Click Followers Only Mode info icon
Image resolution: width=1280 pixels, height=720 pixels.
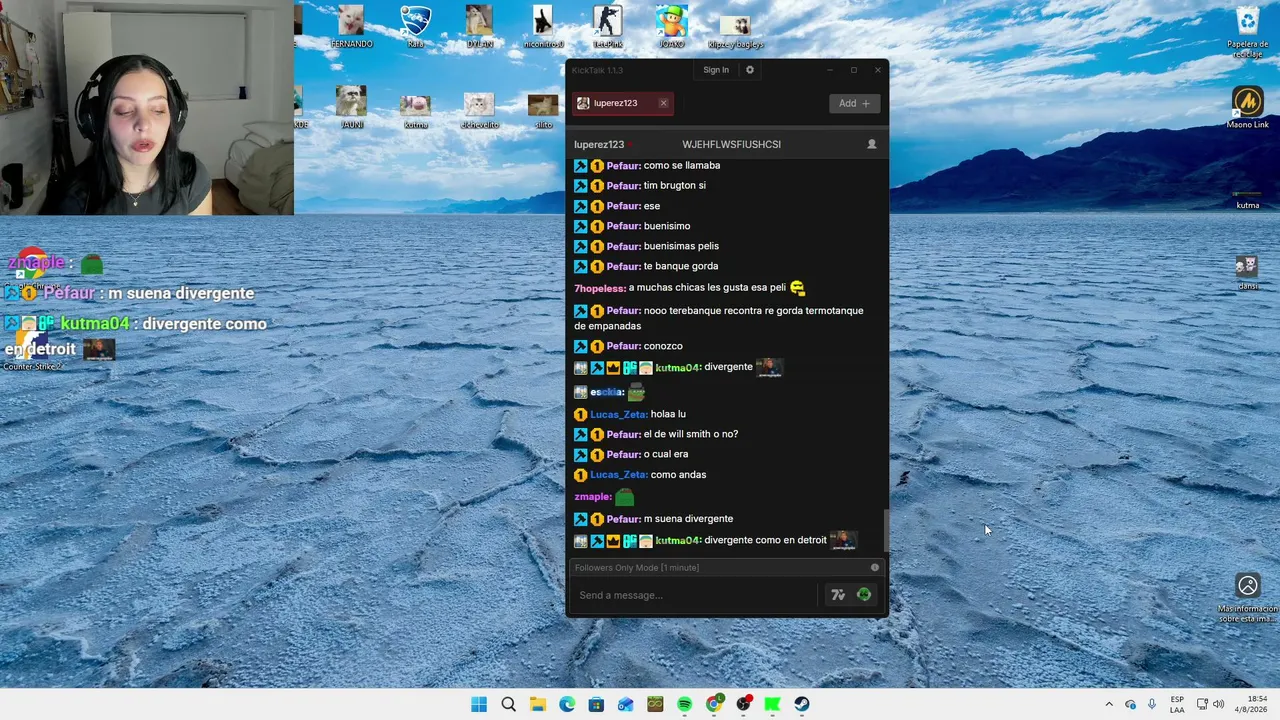pyautogui.click(x=875, y=568)
